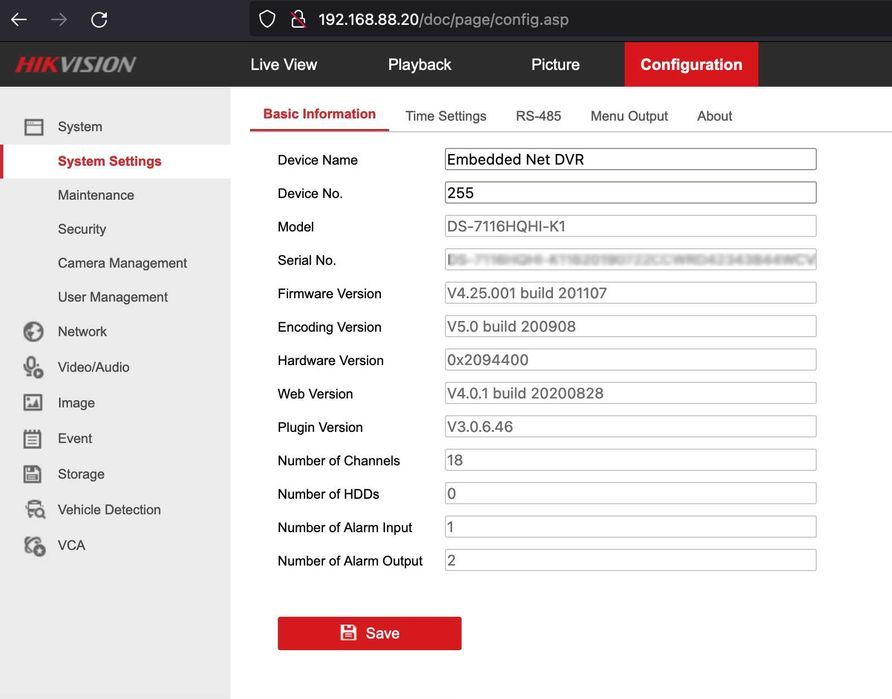892x699 pixels.
Task: Click the Event notepad icon
Action: tap(32, 439)
